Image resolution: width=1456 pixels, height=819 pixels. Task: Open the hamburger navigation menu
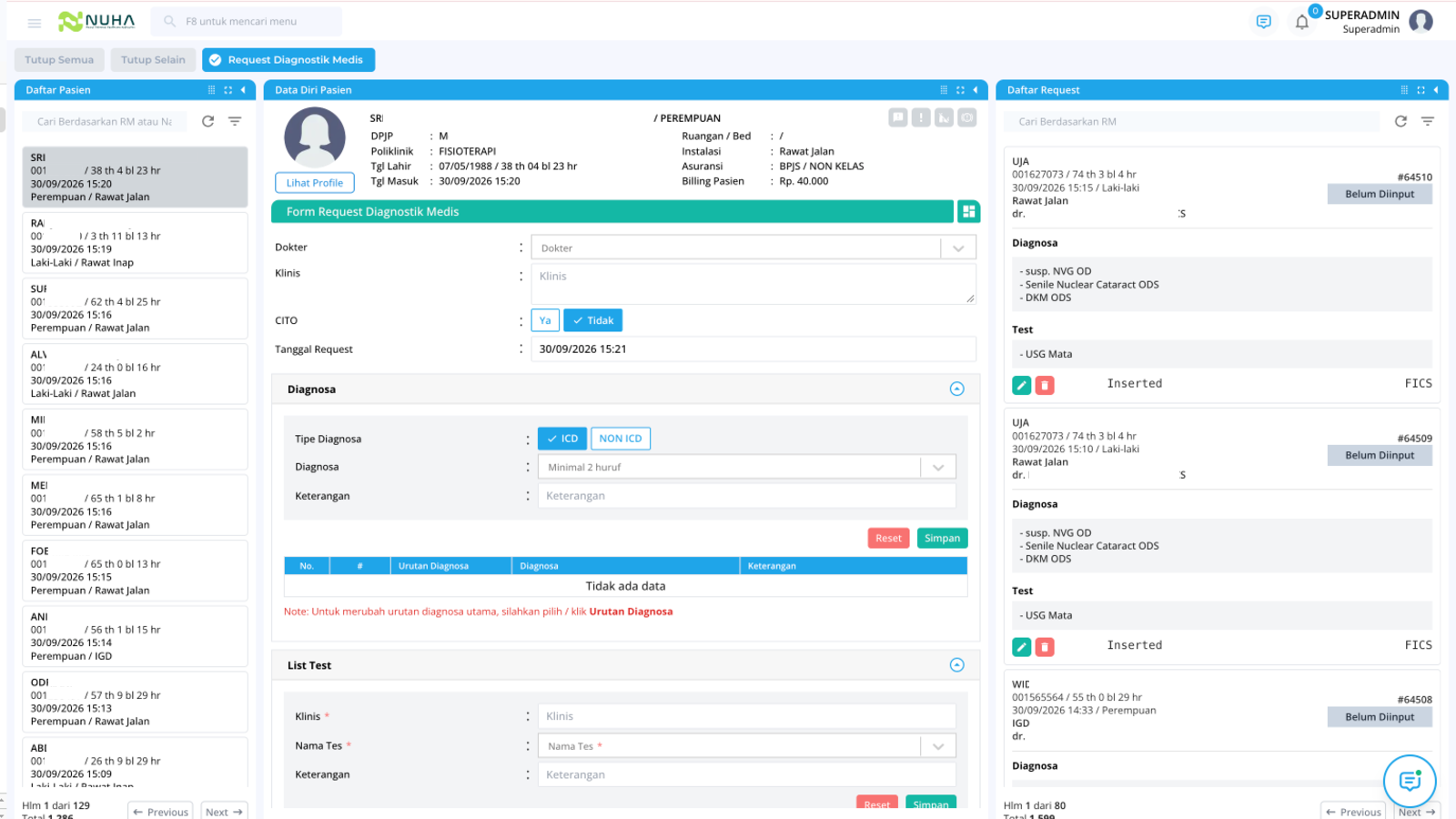(x=35, y=23)
